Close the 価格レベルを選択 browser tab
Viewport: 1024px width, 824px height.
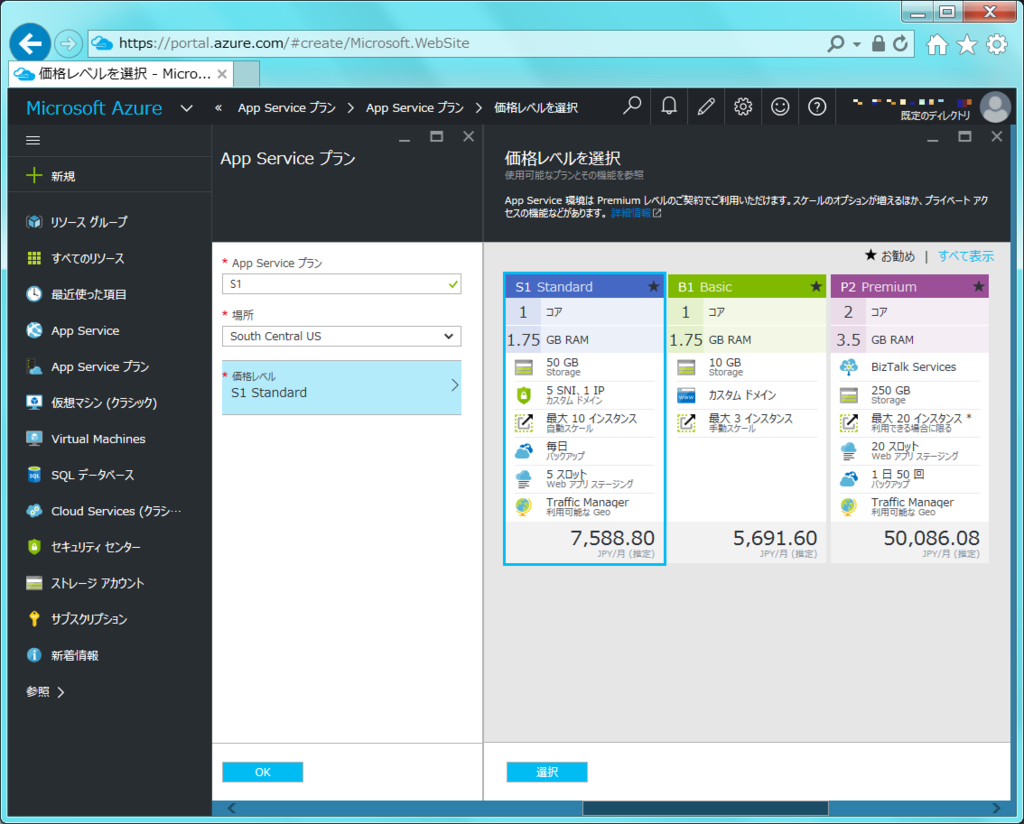(x=222, y=74)
